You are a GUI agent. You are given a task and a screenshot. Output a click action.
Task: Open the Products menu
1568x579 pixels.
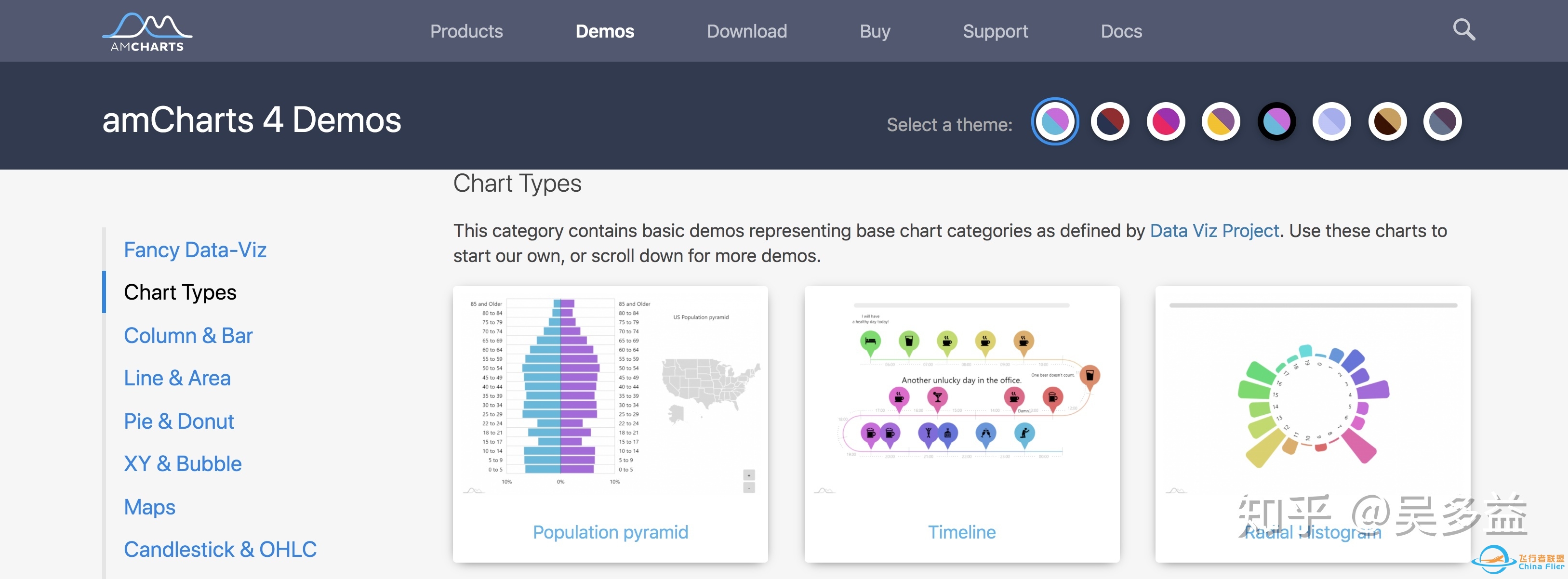[x=466, y=31]
